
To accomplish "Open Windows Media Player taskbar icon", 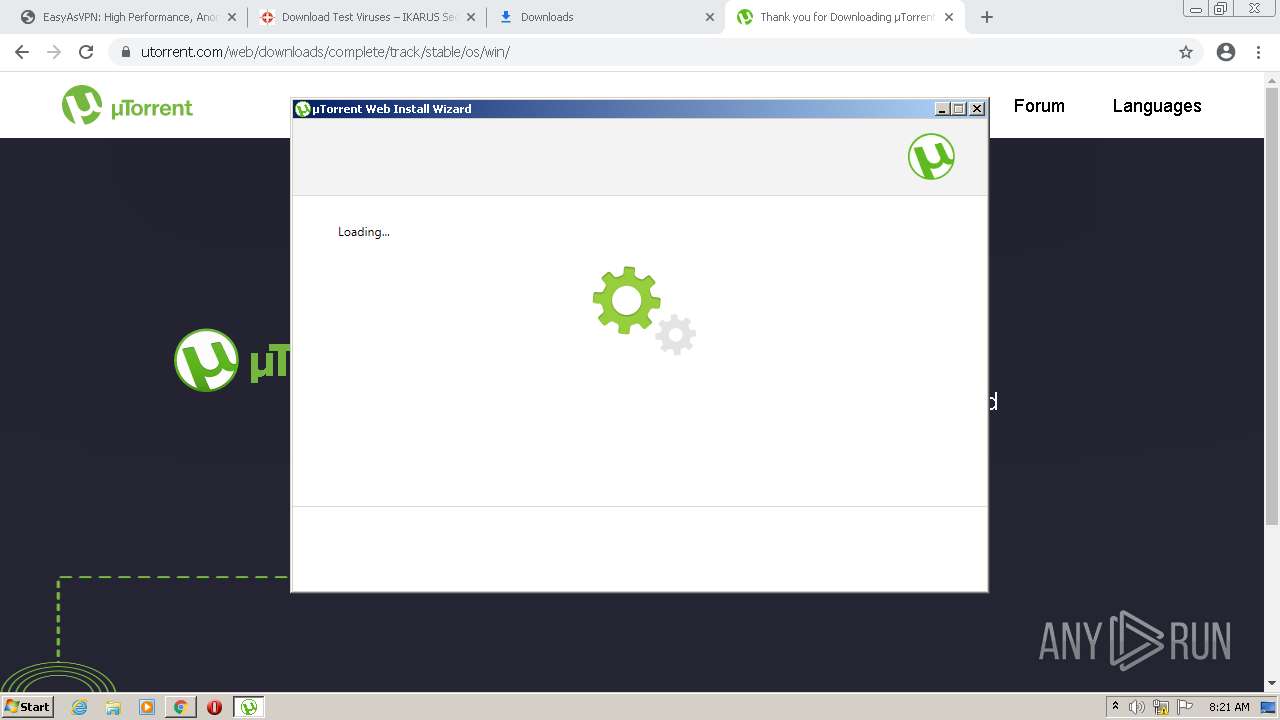I will (147, 707).
